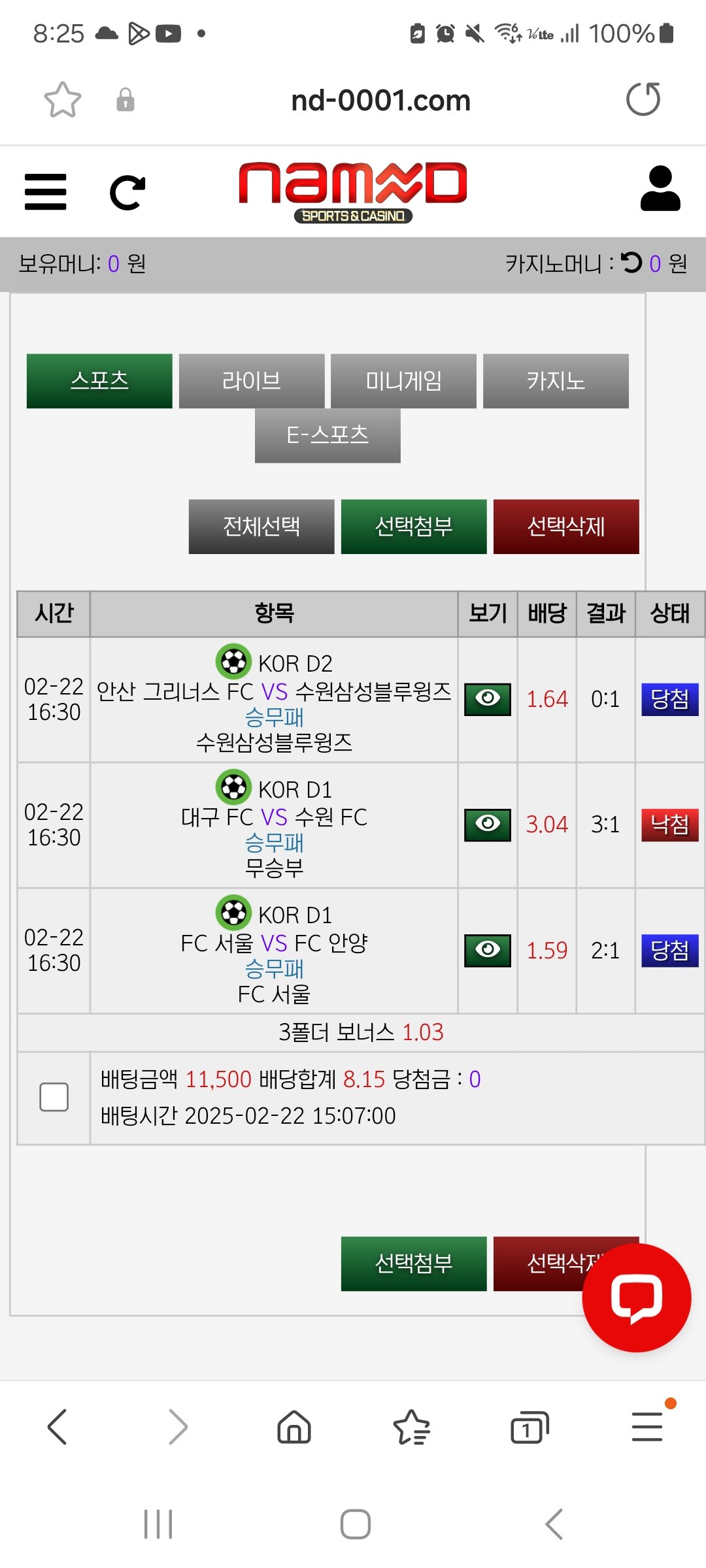Refresh casino money balance icon
This screenshot has width=706, height=1568.
coord(632,263)
